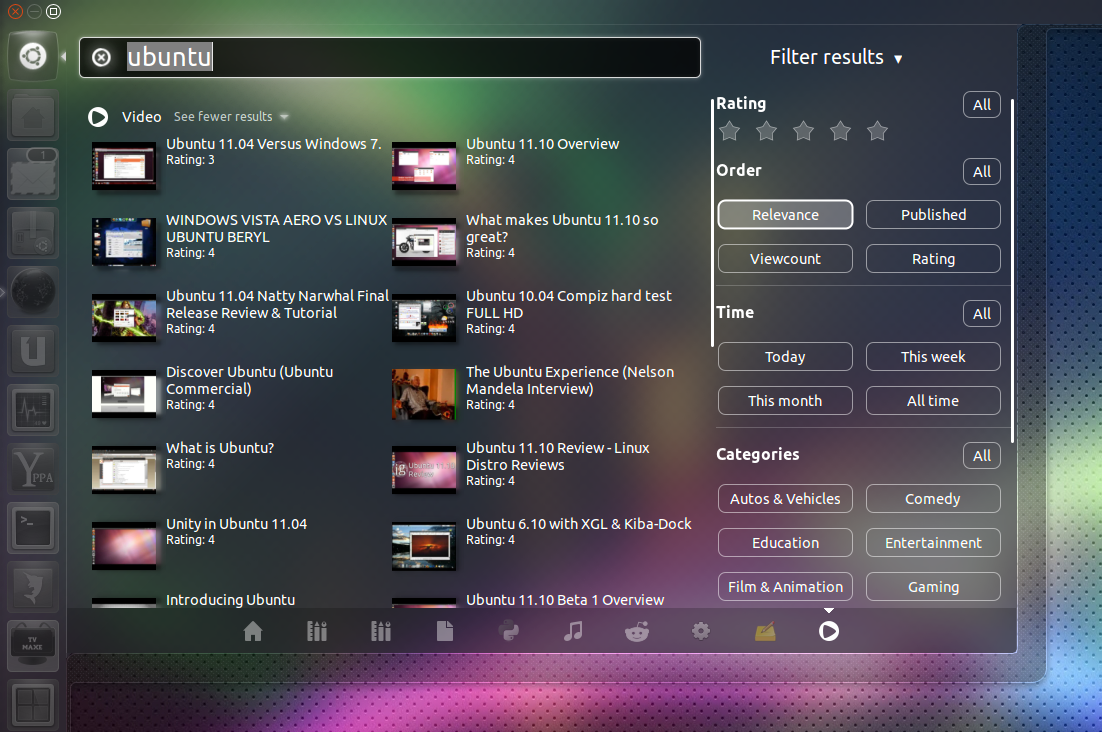The image size is (1102, 732).
Task: Open "What makes Ubuntu 11.10 so great?"
Action: click(x=562, y=228)
